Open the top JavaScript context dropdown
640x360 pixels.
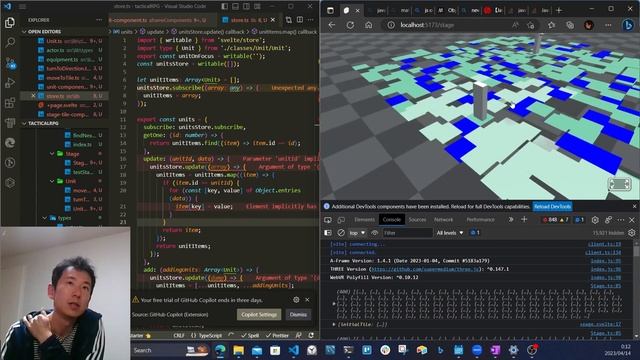pos(357,233)
